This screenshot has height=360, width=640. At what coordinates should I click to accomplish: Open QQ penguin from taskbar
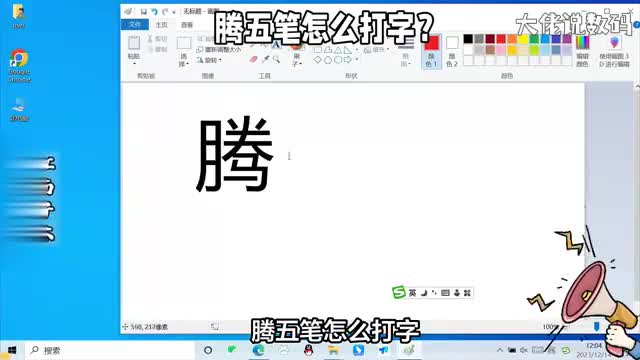pyautogui.click(x=309, y=350)
